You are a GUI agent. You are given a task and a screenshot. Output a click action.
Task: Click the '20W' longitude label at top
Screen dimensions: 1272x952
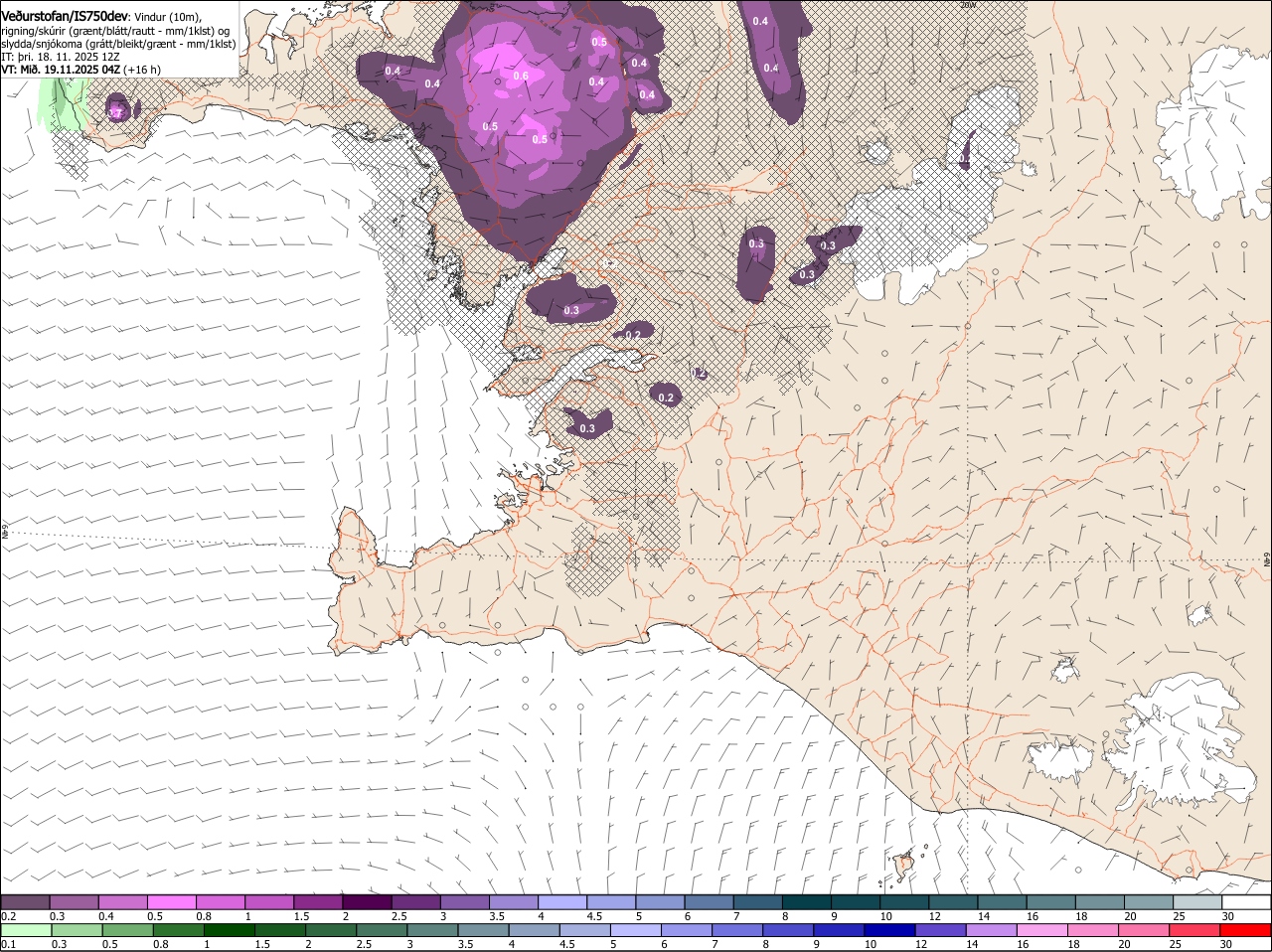pyautogui.click(x=968, y=5)
